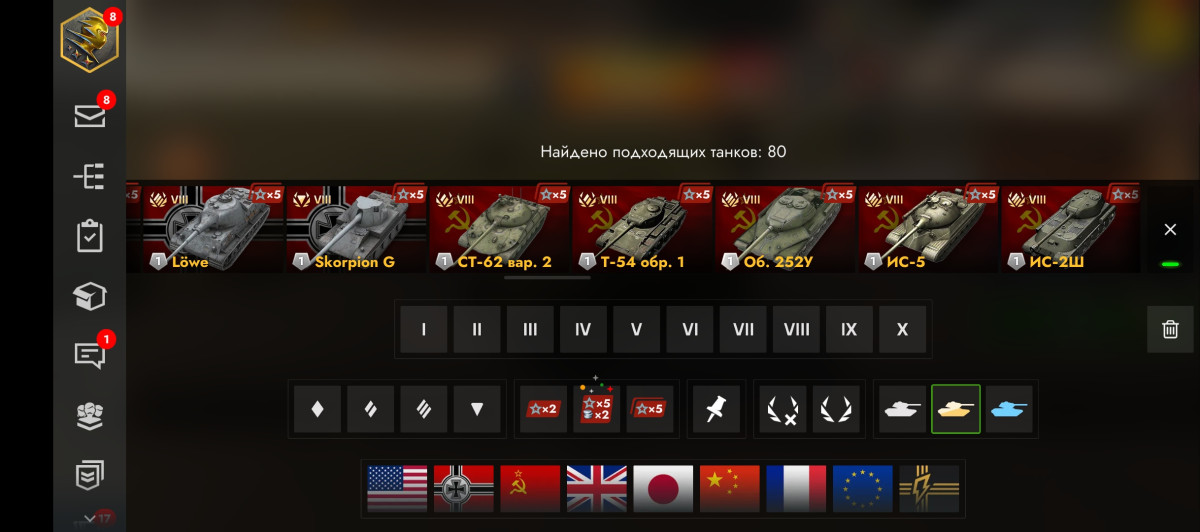Select the Löwe tank card
Viewport: 1200px width, 532px height.
click(x=213, y=228)
